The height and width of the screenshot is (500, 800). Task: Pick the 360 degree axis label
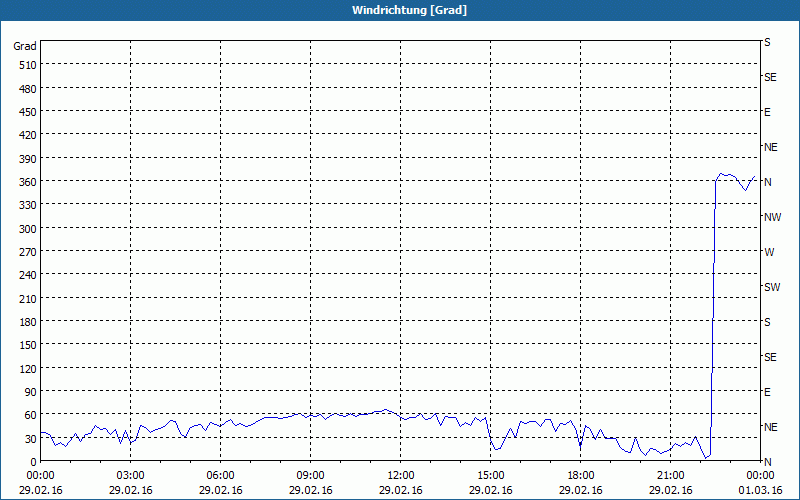point(29,182)
